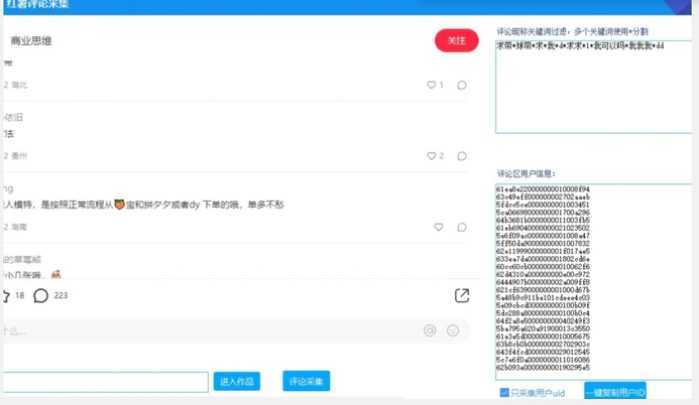Viewport: 699px width, 405px height.
Task: Click the like icon showing 18
Action: tap(6, 296)
